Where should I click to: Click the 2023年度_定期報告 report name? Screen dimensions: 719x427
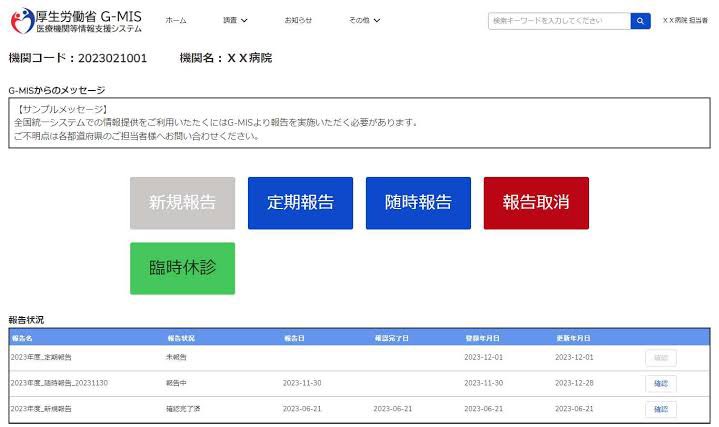coord(41,357)
